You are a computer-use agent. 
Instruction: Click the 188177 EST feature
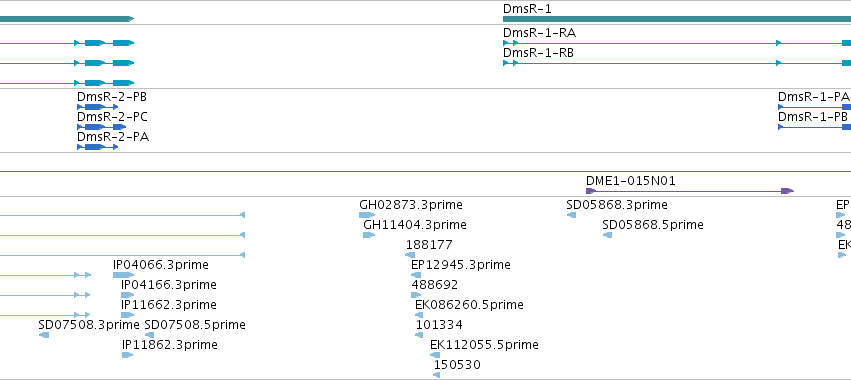[x=410, y=255]
